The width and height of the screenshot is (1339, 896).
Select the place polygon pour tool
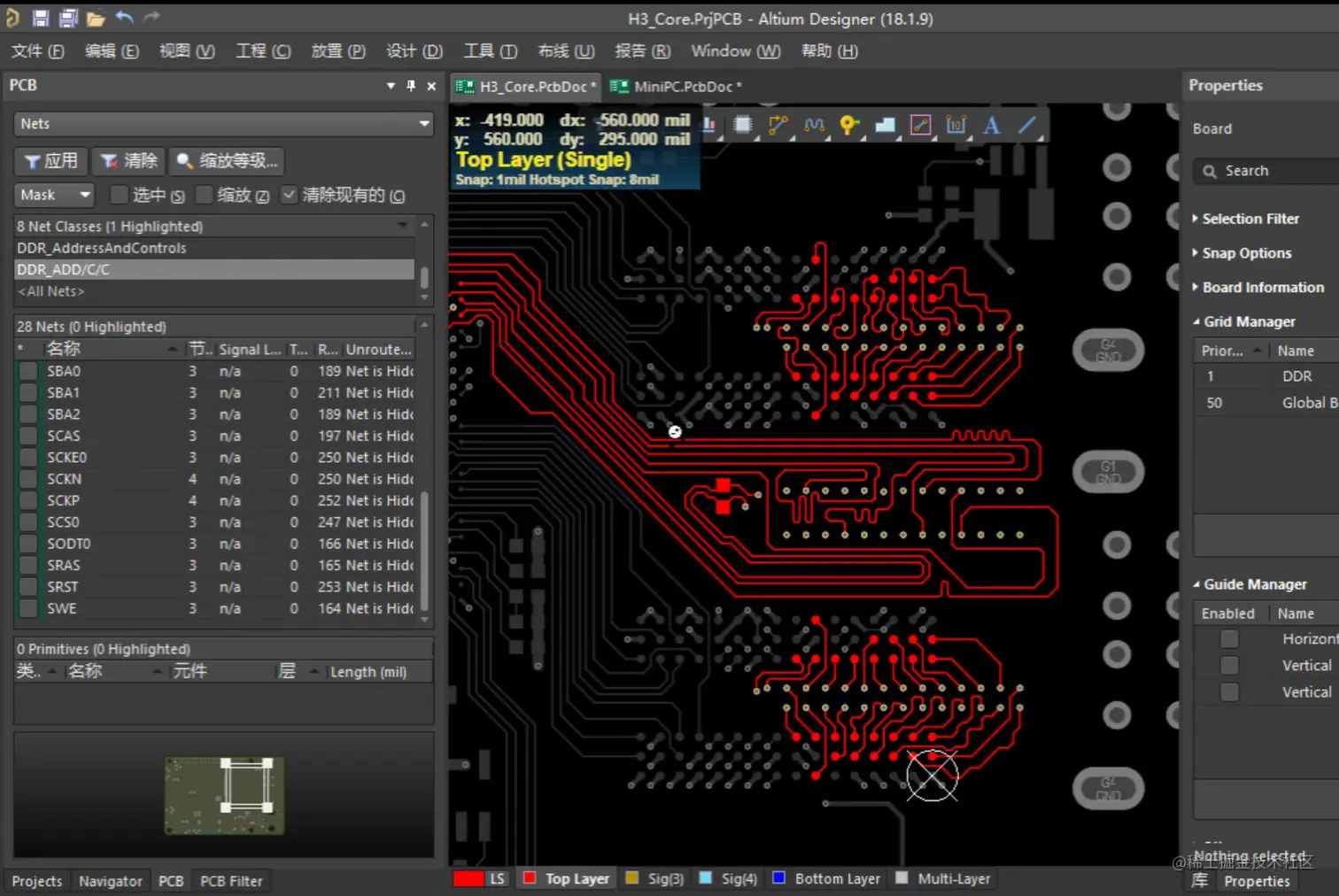pyautogui.click(x=885, y=125)
